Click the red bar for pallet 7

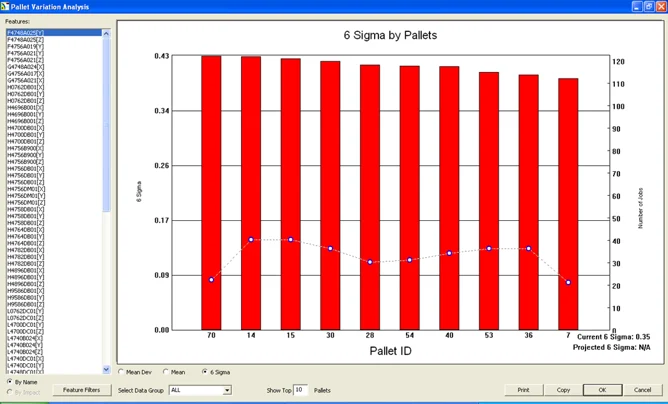pos(568,204)
